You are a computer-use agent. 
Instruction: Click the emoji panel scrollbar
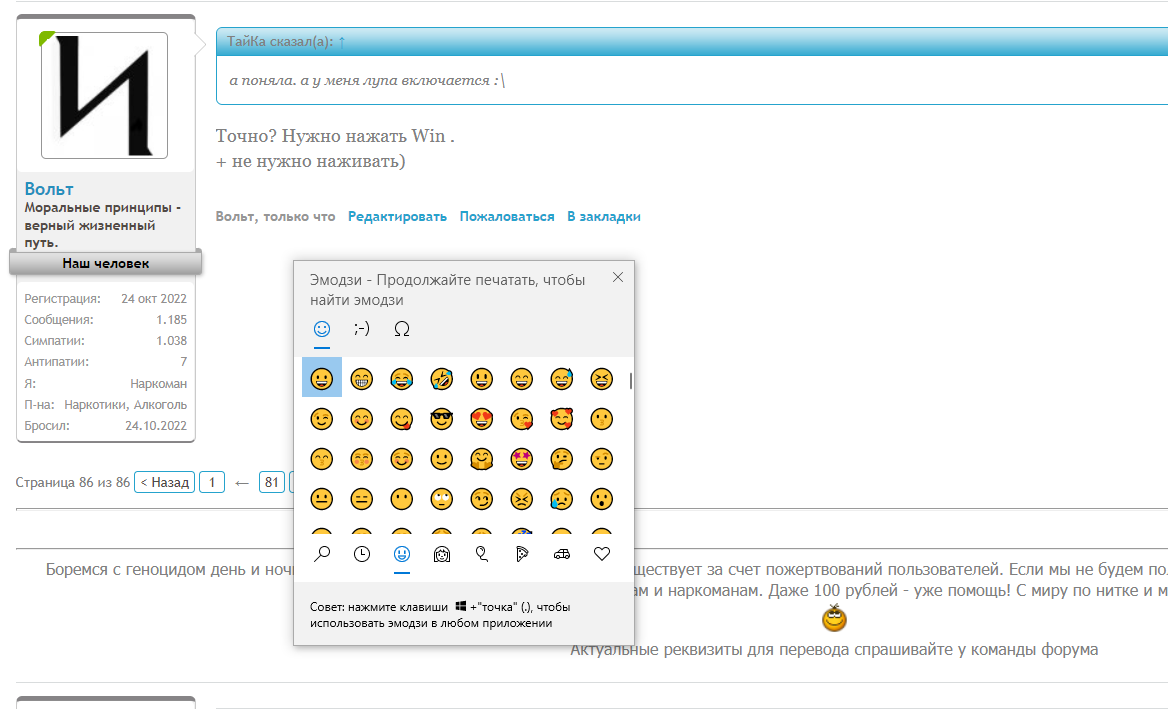tap(630, 381)
